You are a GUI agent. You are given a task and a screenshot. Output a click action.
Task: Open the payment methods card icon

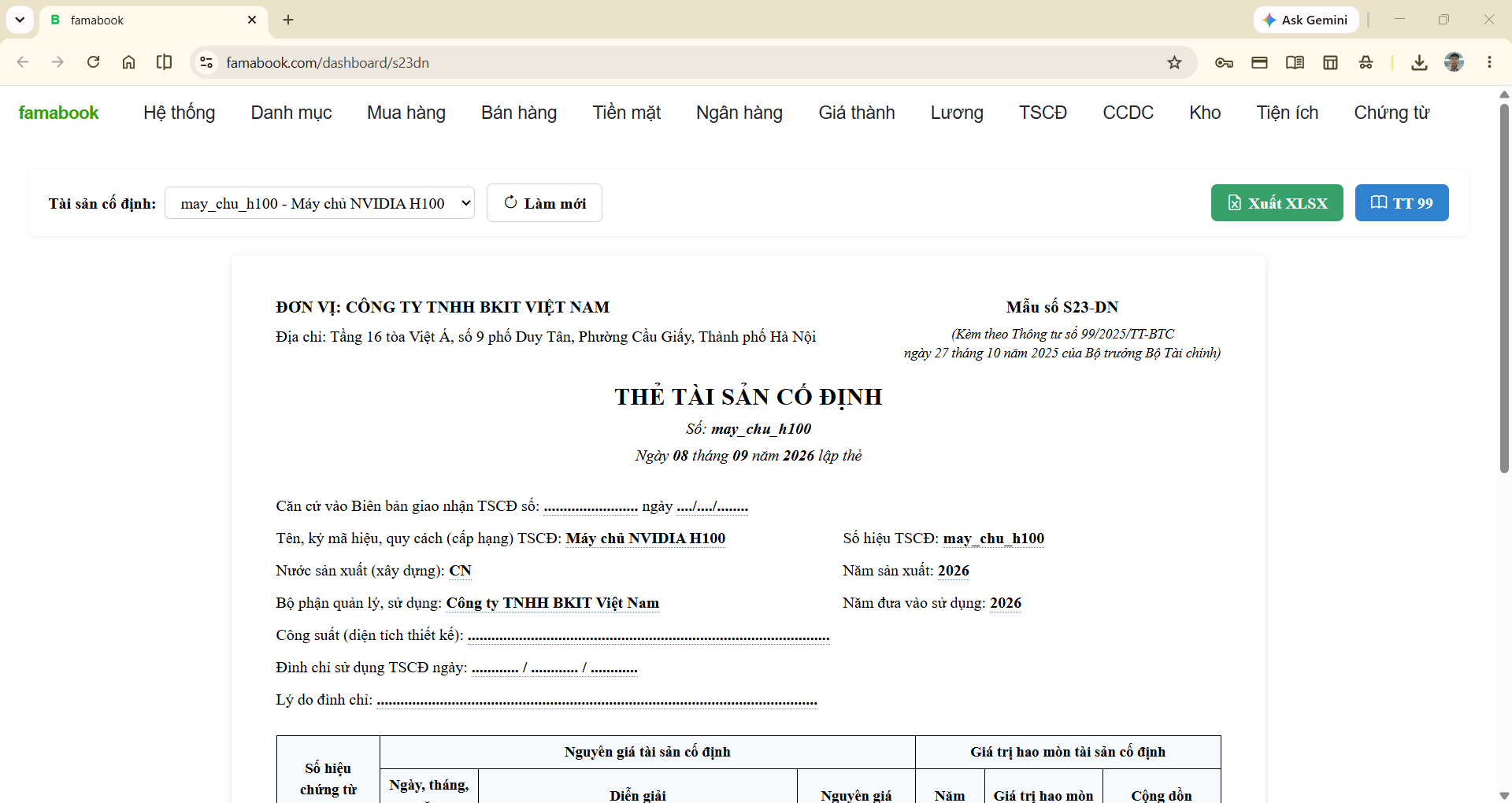[1259, 62]
